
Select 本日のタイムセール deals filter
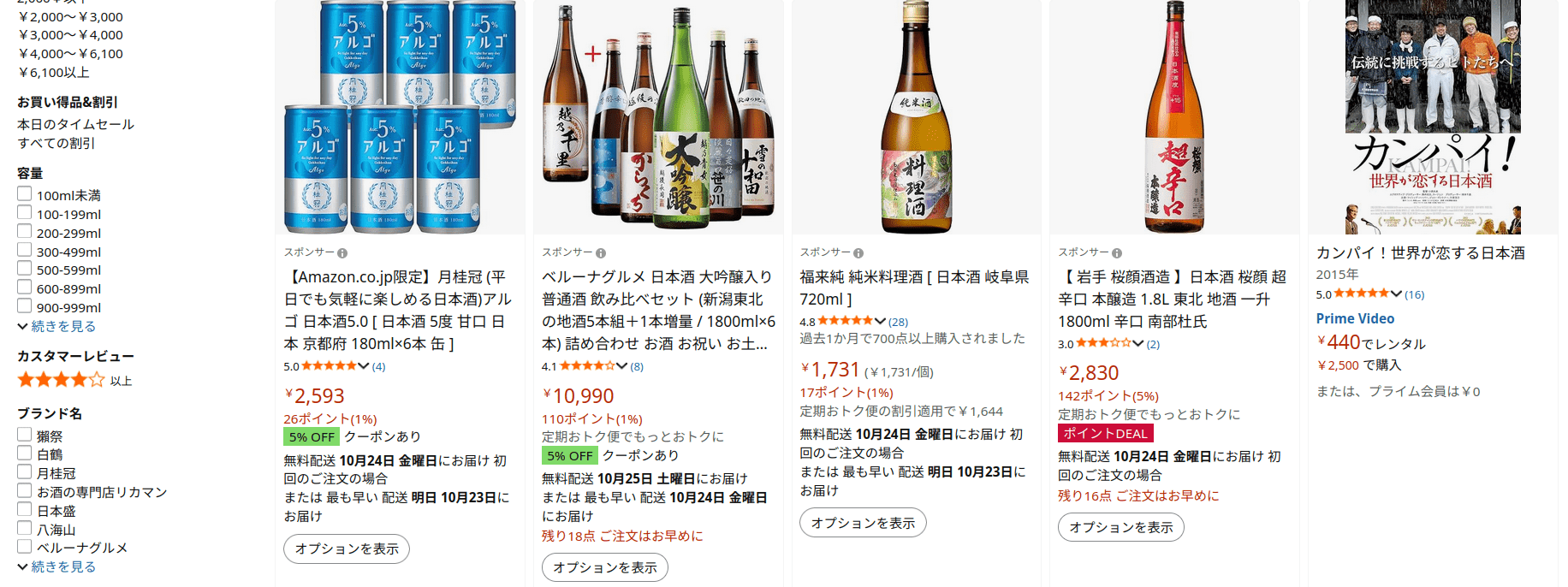(x=76, y=124)
